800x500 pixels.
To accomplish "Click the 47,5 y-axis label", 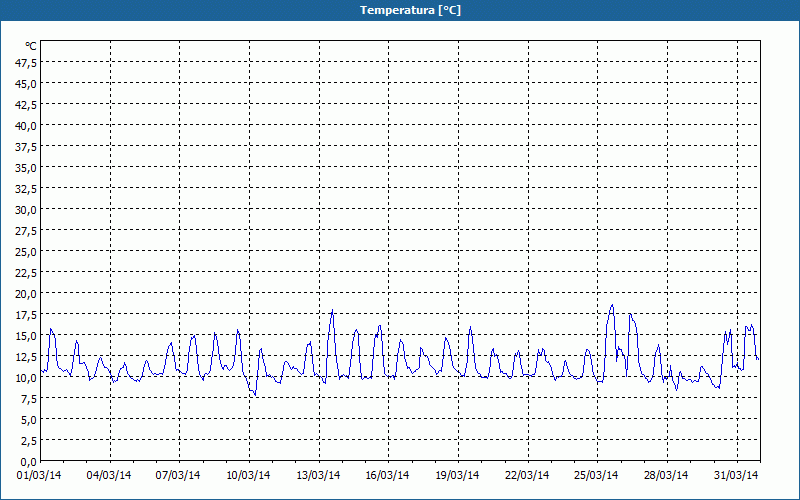I will pyautogui.click(x=27, y=62).
